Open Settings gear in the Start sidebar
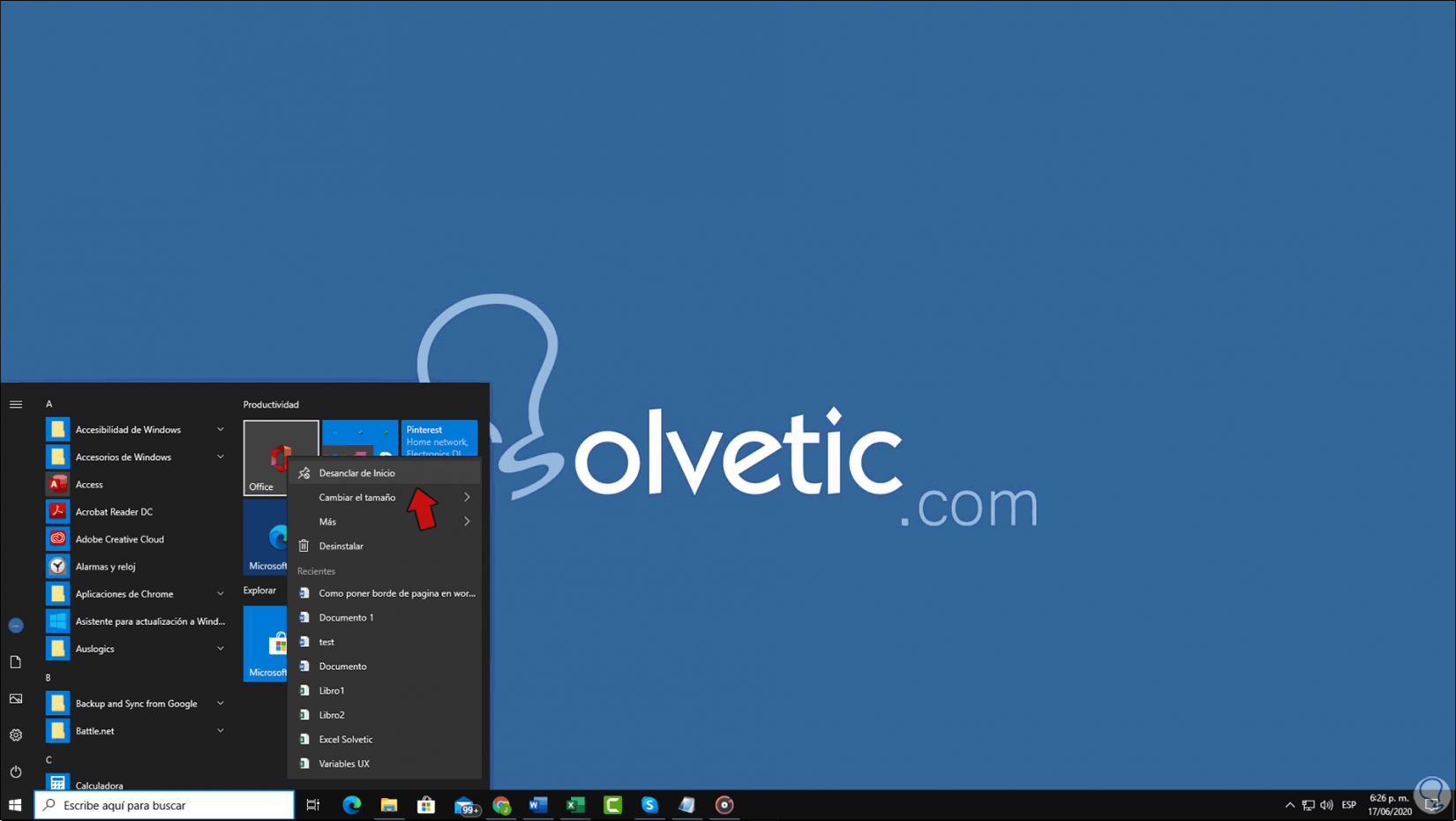 tap(16, 734)
